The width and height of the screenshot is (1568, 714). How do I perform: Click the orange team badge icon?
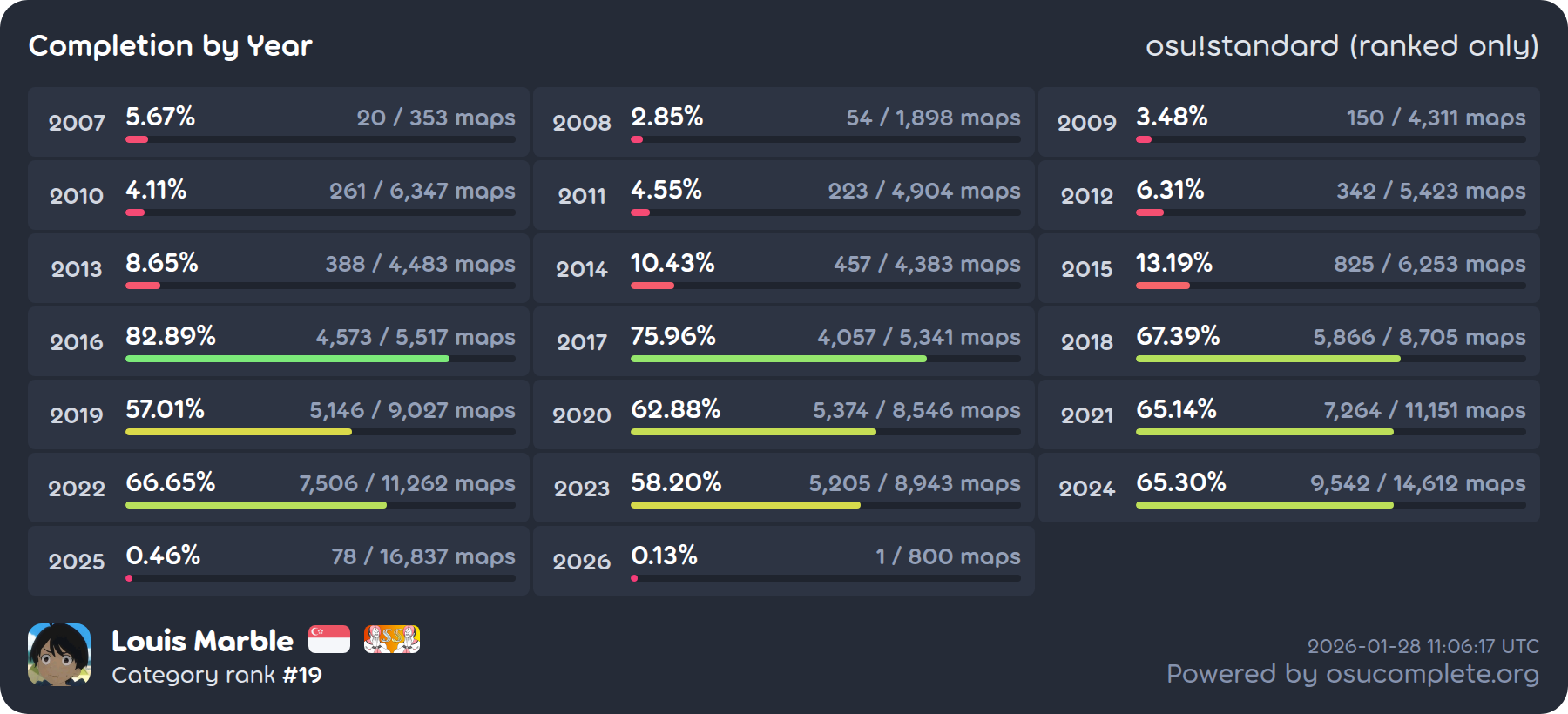click(x=391, y=639)
